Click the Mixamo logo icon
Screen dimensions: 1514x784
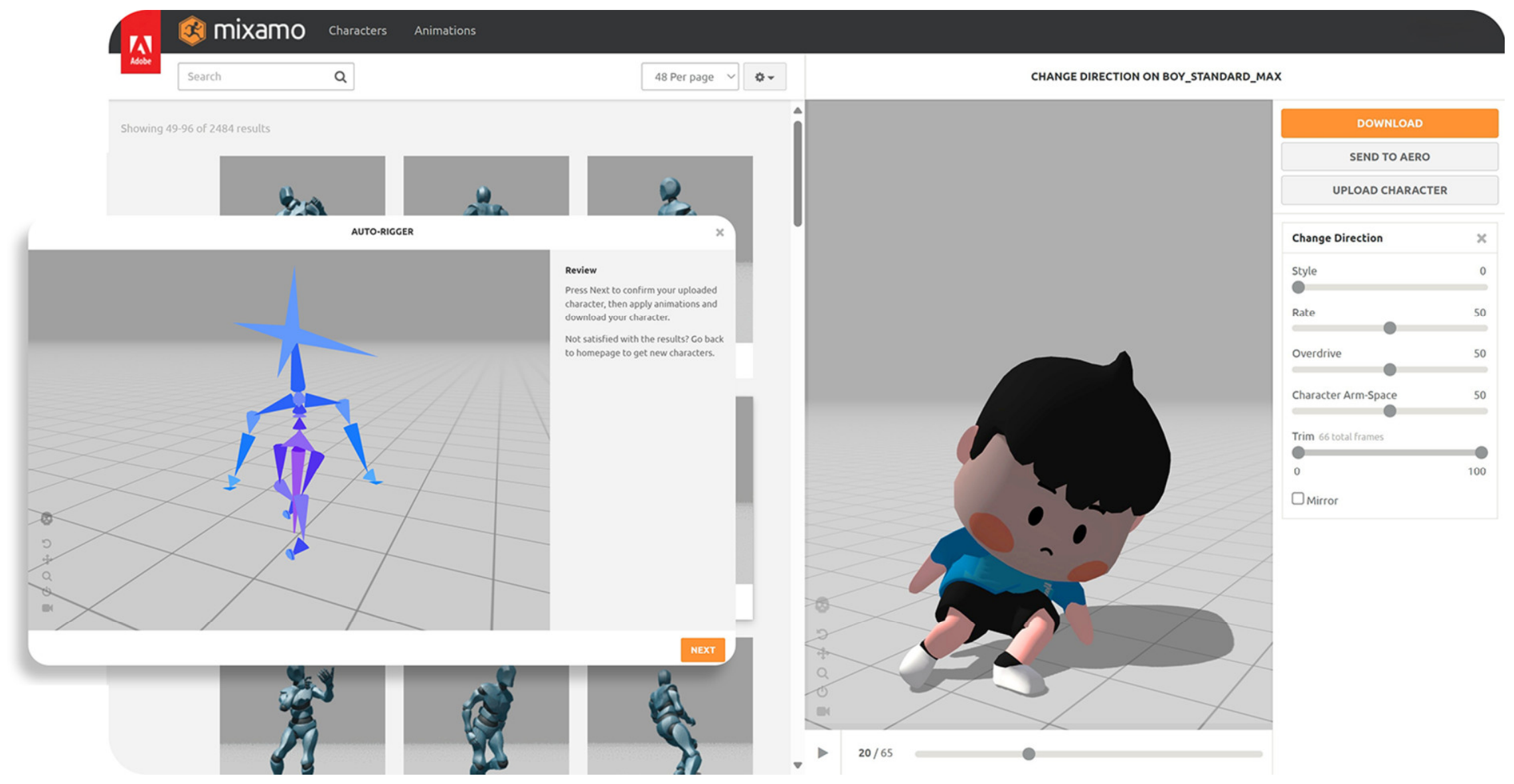(192, 30)
